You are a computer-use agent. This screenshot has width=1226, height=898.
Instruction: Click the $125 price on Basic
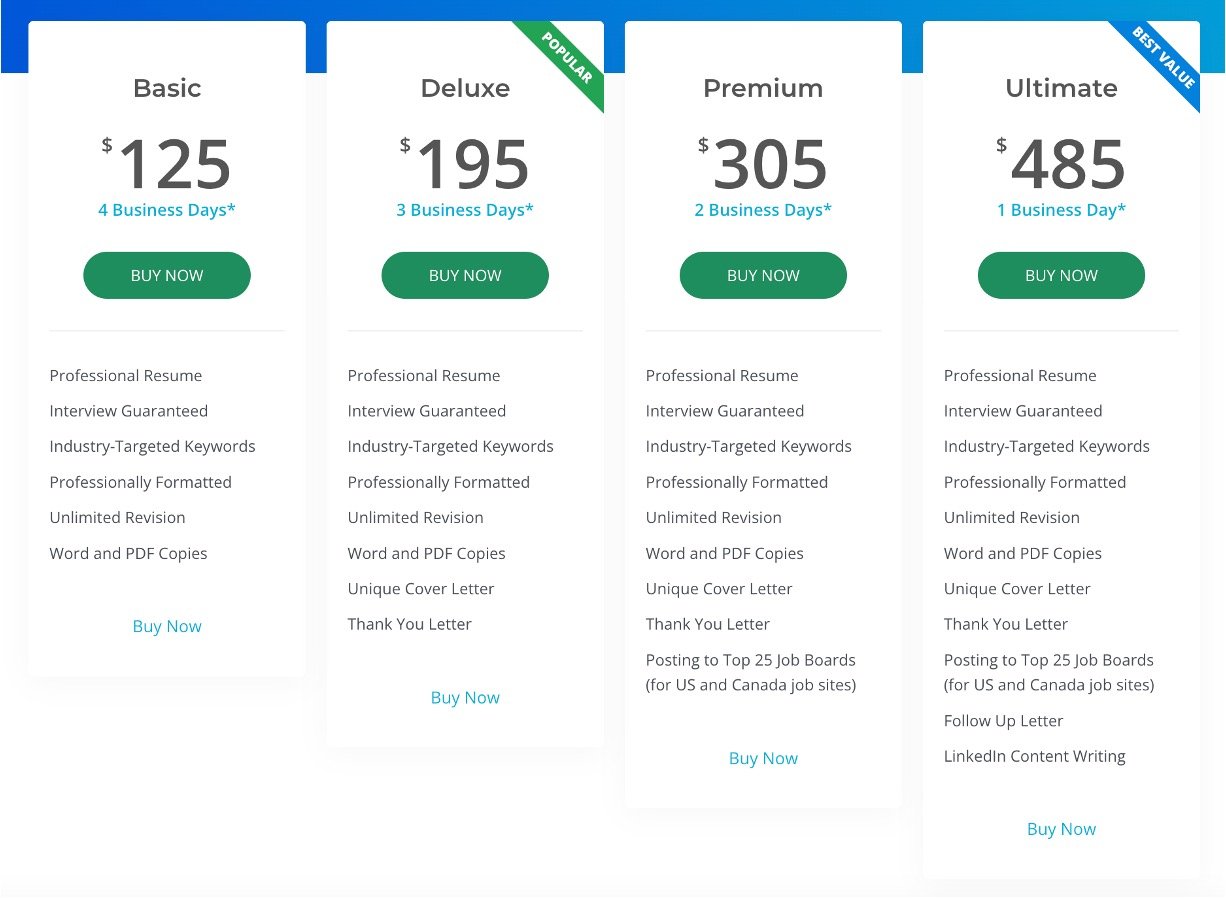click(x=167, y=163)
